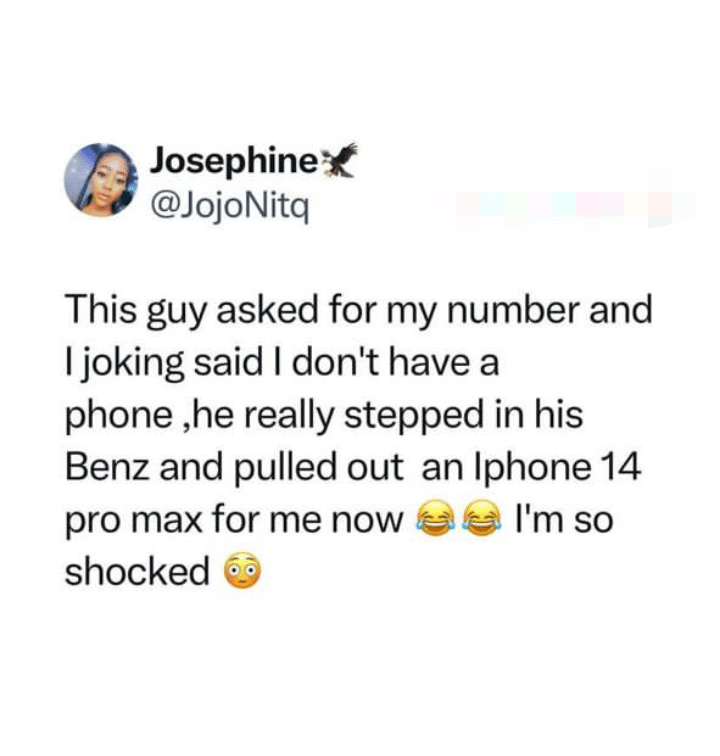Click the word shocked

click(x=137, y=571)
